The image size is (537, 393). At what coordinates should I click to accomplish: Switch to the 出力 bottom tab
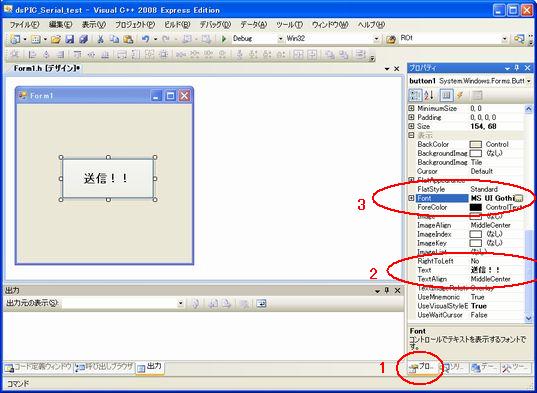pyautogui.click(x=150, y=368)
